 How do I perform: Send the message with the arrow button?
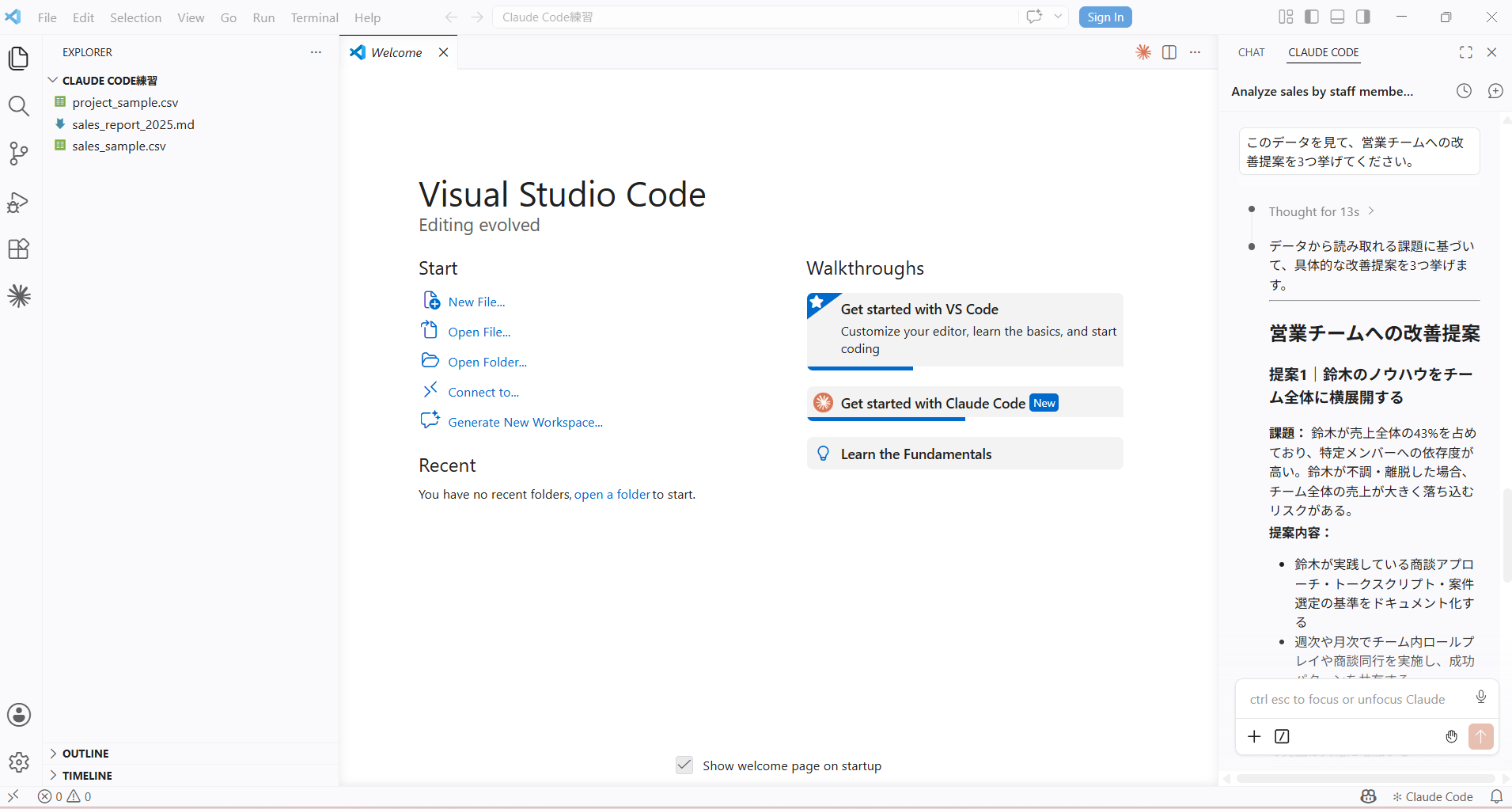[1481, 737]
